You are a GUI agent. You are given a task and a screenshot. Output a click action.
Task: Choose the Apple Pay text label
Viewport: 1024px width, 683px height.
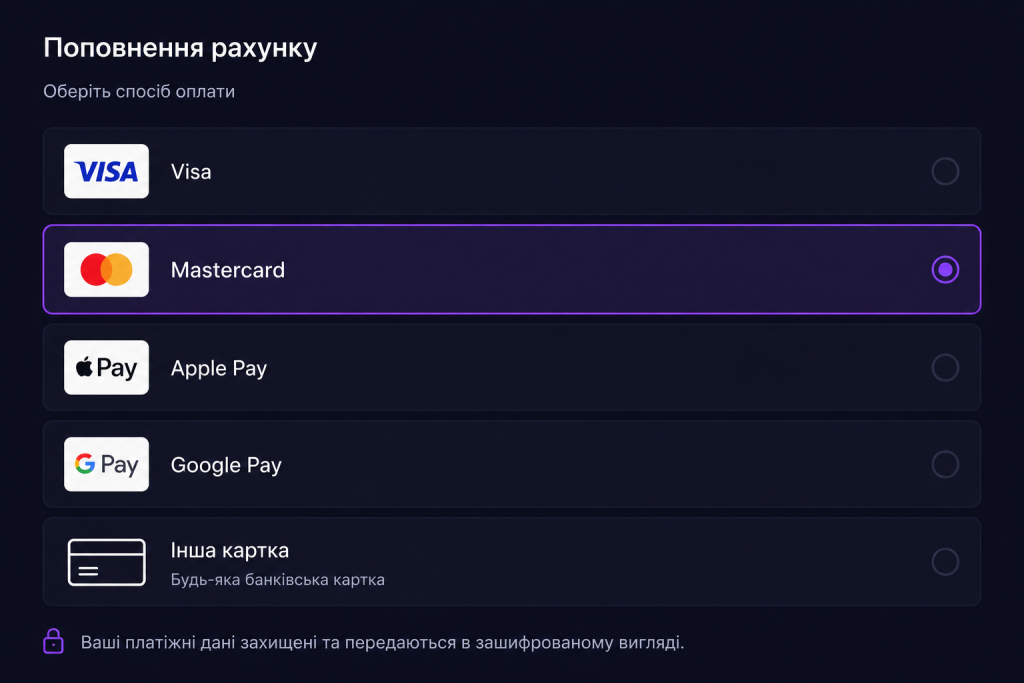pyautogui.click(x=219, y=368)
